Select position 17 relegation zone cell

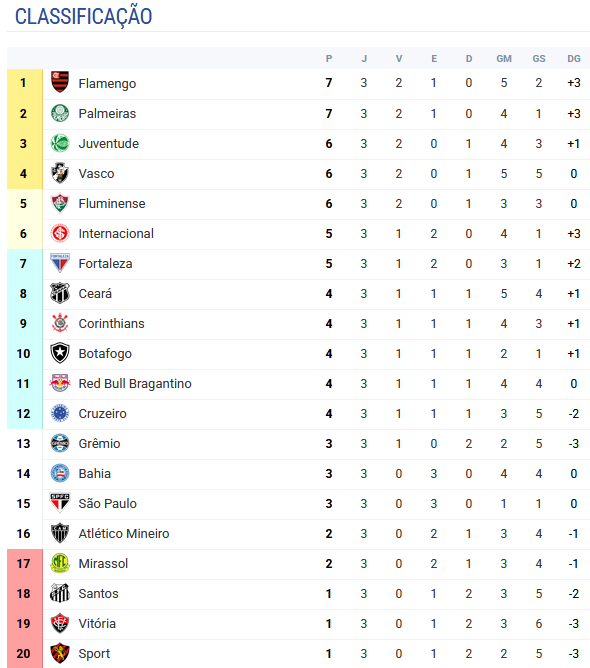[24, 564]
